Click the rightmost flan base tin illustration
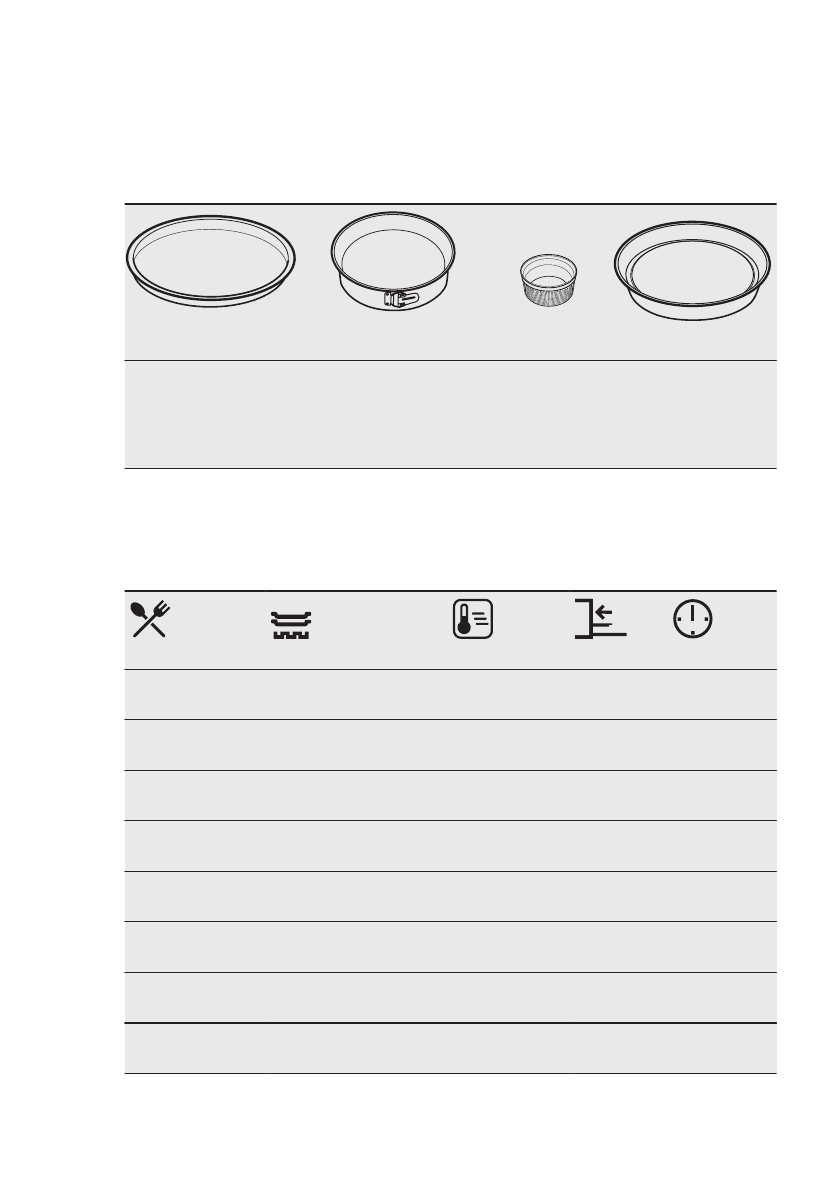 [692, 270]
